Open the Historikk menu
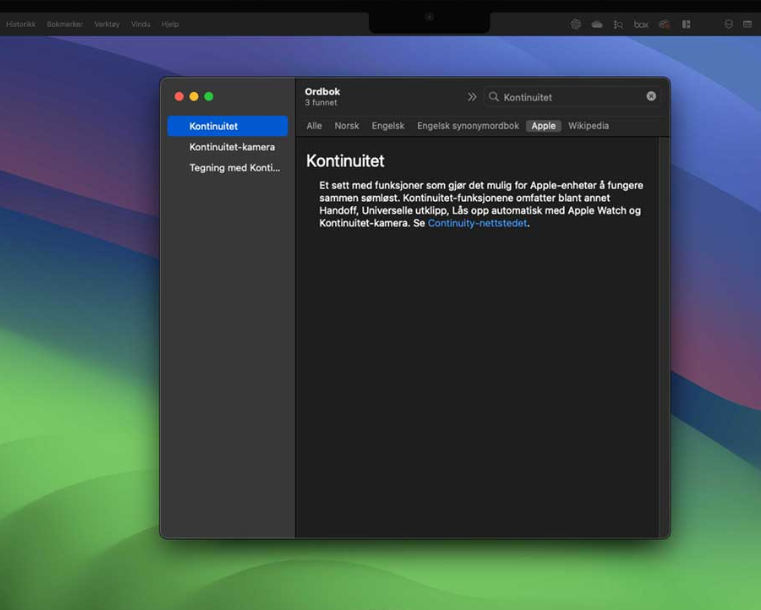The width and height of the screenshot is (761, 610). pyautogui.click(x=21, y=24)
